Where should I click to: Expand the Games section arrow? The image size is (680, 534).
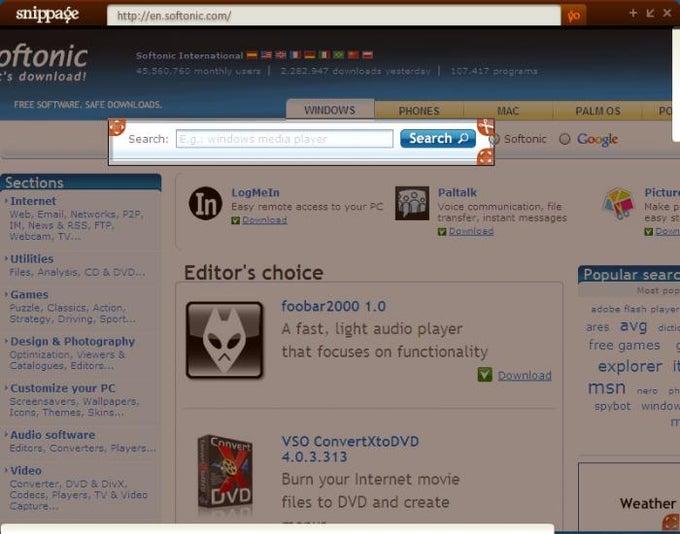(6, 294)
